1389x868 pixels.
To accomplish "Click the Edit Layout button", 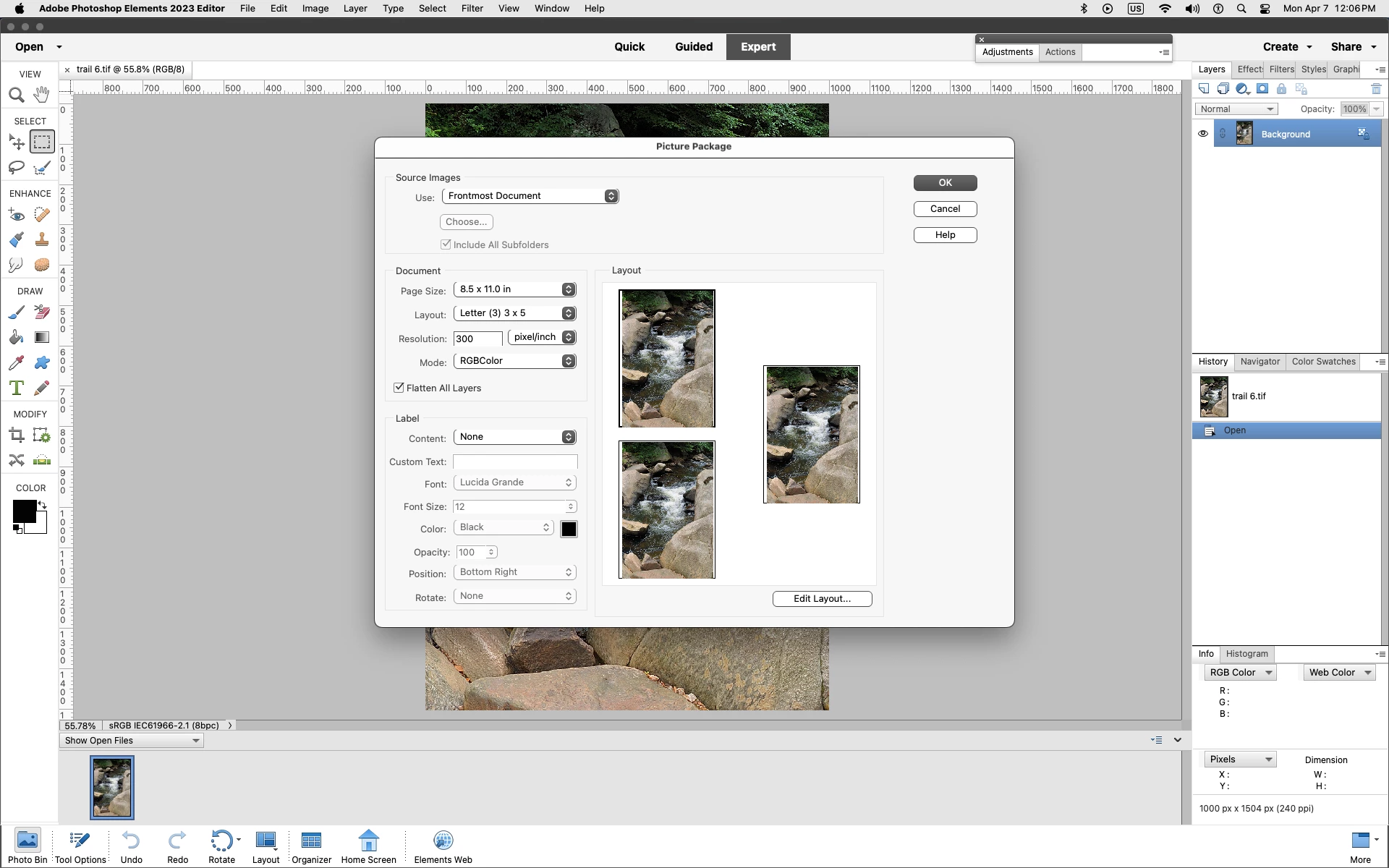I will coord(822,599).
